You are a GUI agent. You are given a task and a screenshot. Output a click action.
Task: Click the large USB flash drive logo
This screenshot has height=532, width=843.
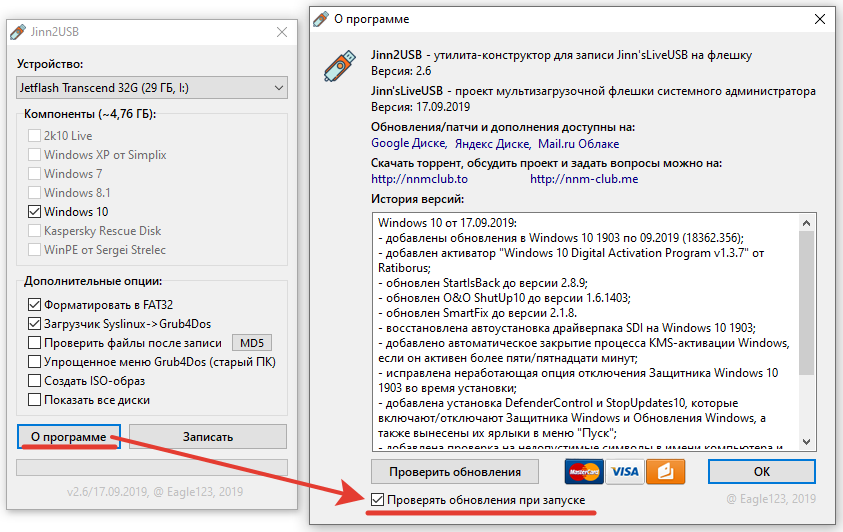point(340,66)
